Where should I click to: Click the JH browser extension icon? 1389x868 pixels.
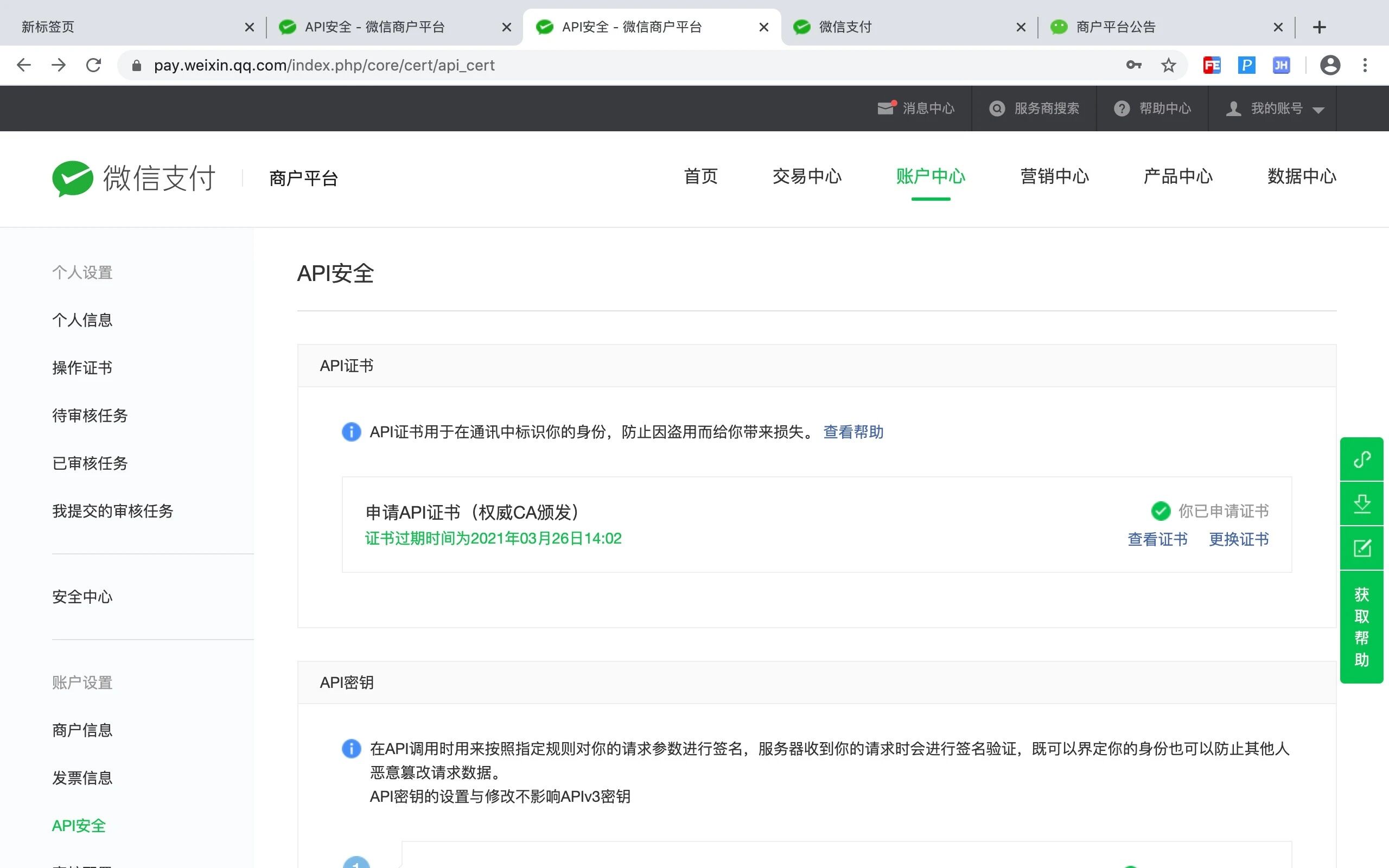(x=1281, y=66)
